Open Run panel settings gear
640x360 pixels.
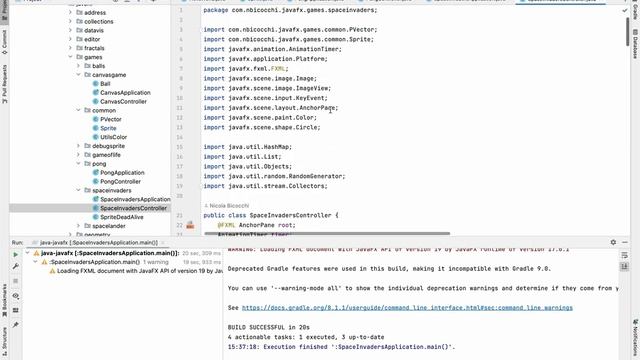(613, 242)
